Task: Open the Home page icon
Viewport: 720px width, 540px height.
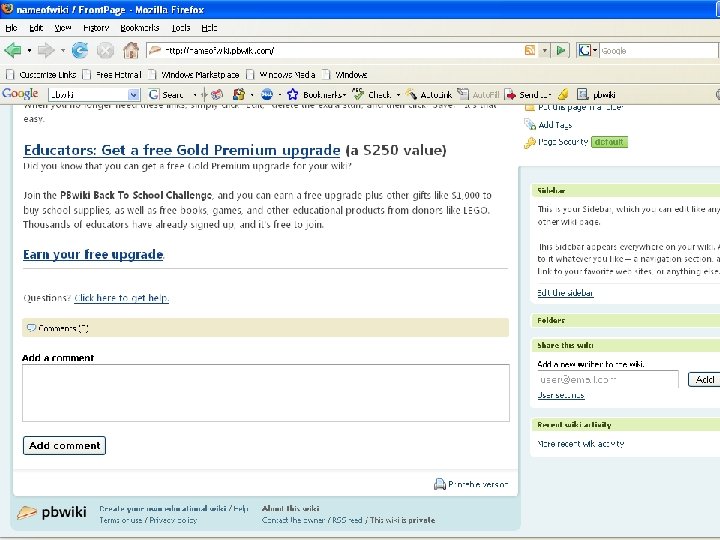Action: [x=131, y=50]
